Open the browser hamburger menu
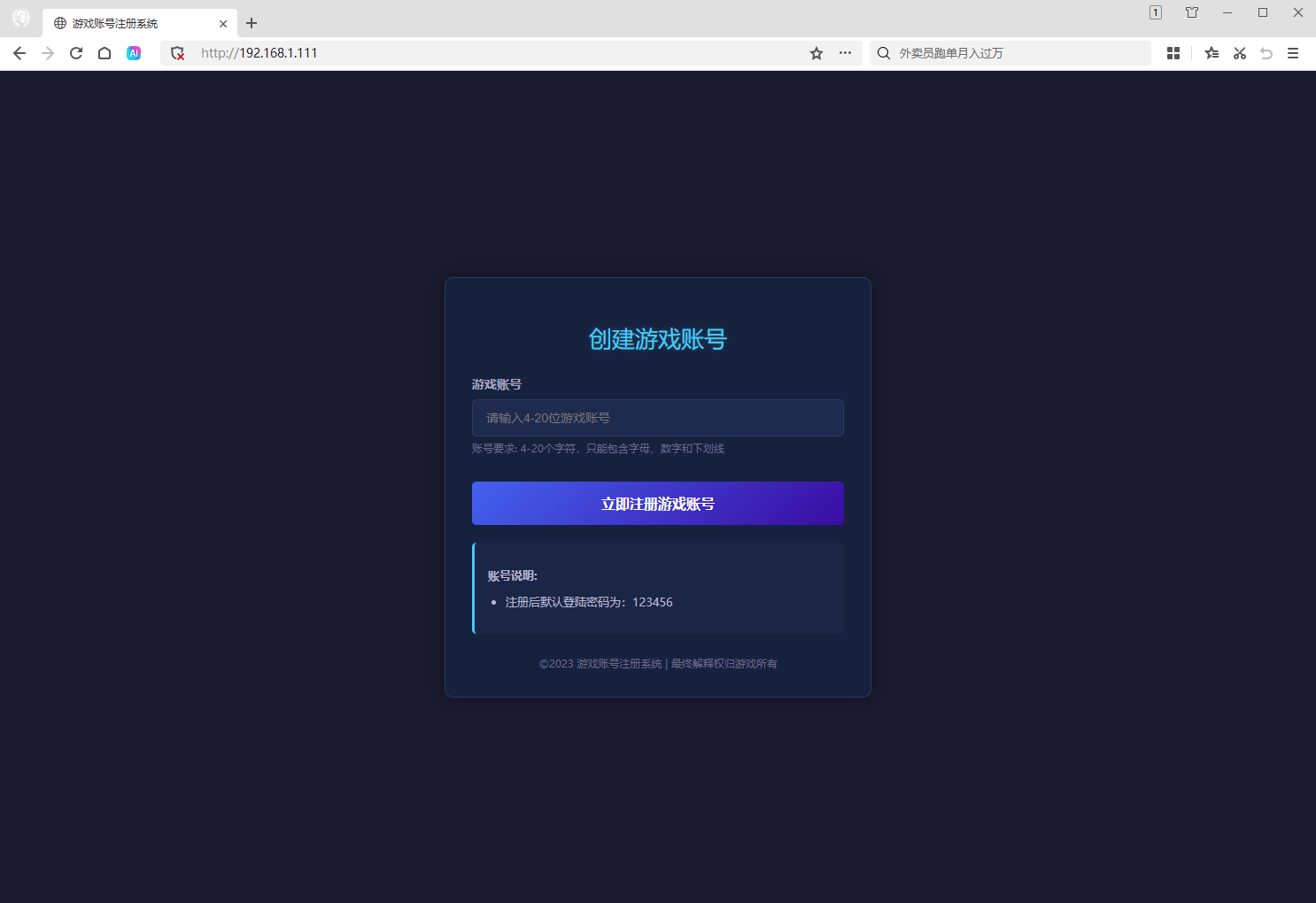The image size is (1316, 903). point(1293,53)
